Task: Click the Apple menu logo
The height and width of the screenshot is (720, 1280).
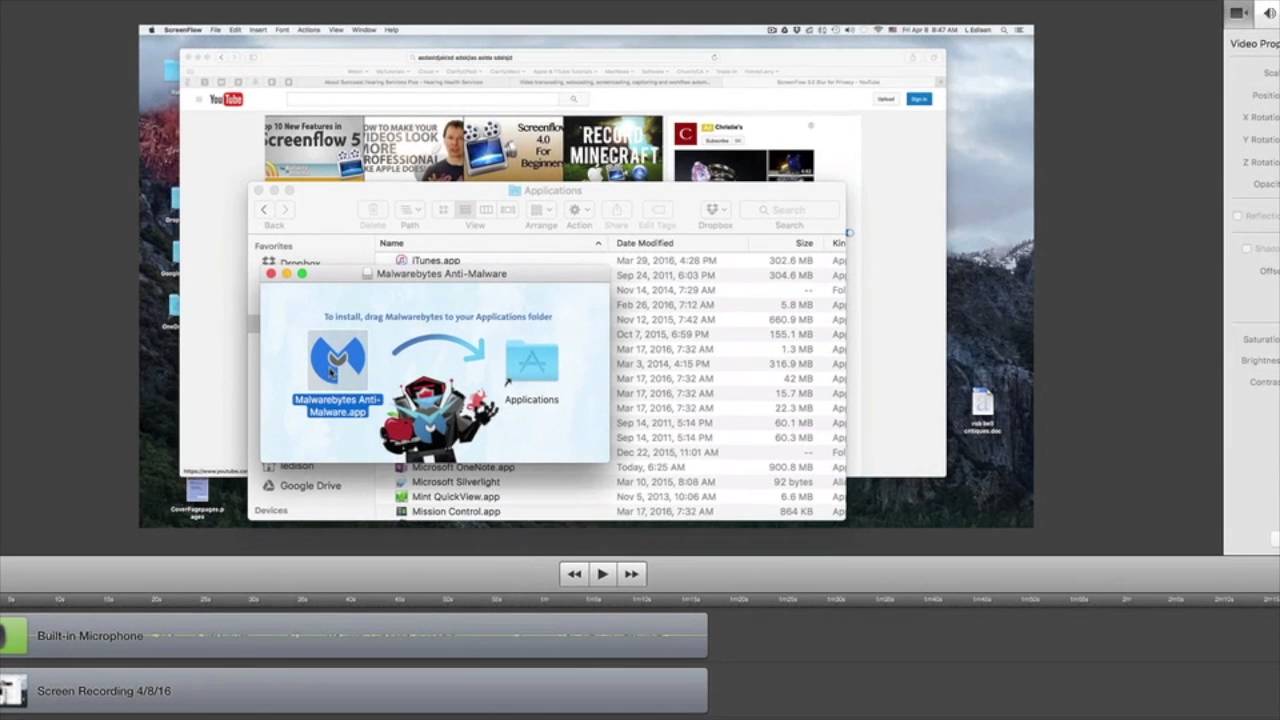Action: pyautogui.click(x=152, y=30)
